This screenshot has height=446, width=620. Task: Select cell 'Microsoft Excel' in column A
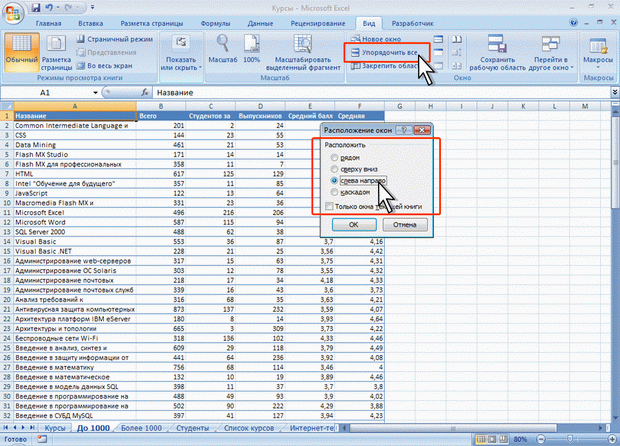pos(75,212)
